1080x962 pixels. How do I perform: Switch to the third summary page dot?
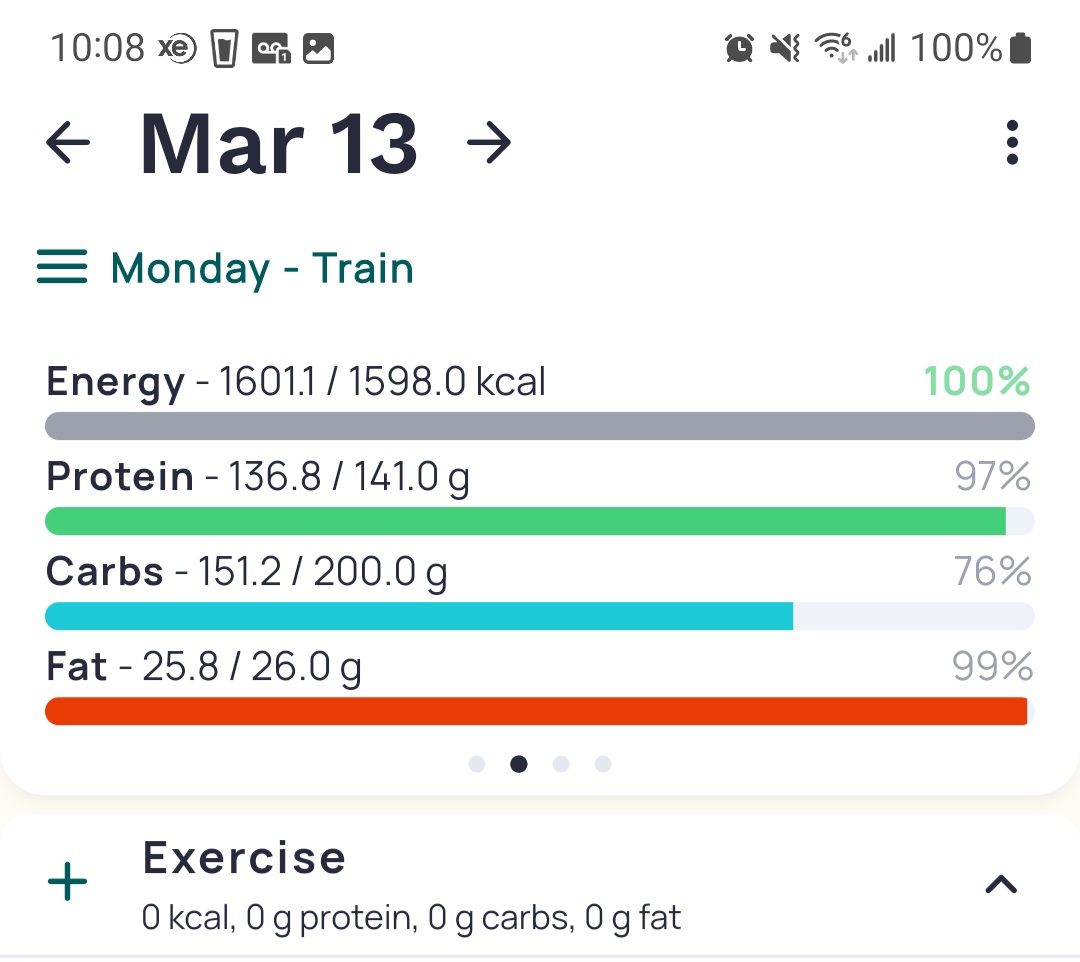point(561,764)
